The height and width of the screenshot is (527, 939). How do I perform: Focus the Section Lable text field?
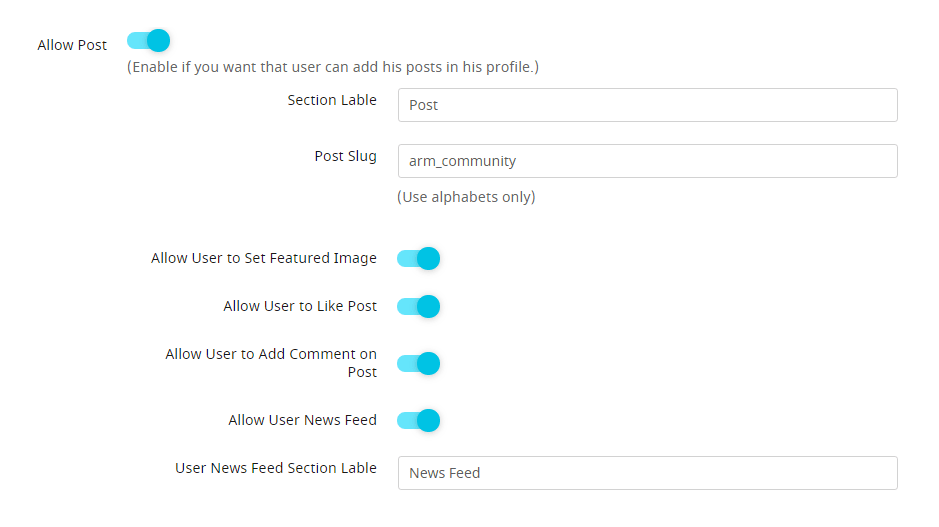[x=647, y=105]
